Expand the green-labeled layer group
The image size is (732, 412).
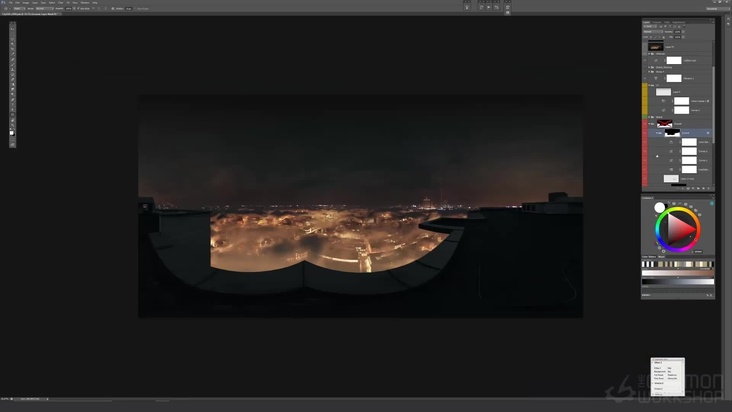[649, 117]
